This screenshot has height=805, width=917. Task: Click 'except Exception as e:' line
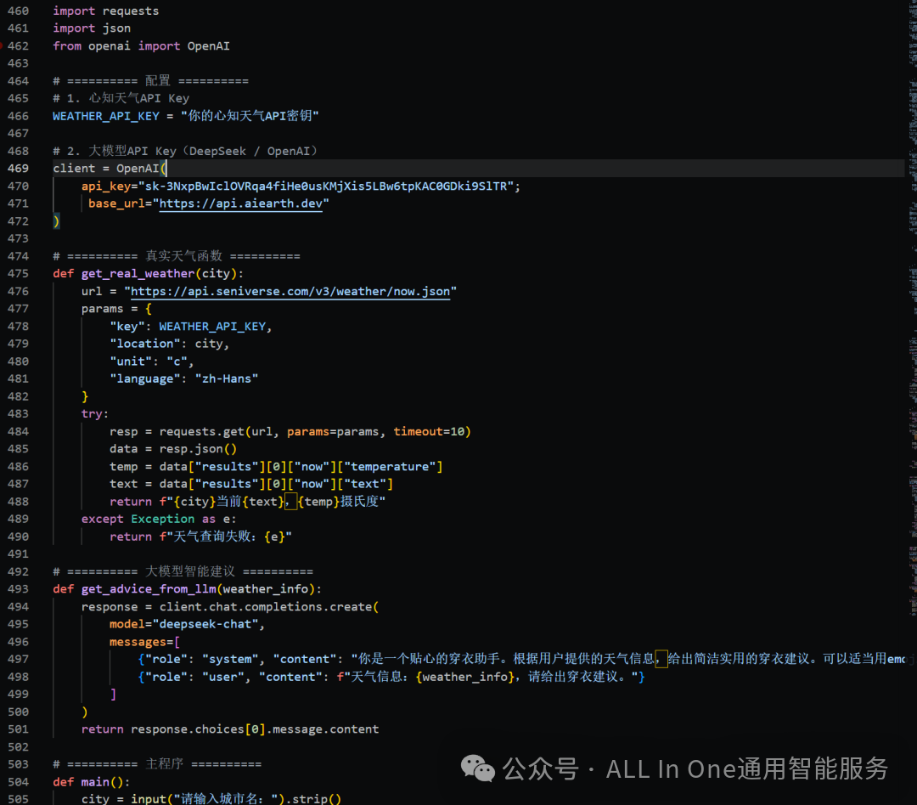(x=158, y=520)
